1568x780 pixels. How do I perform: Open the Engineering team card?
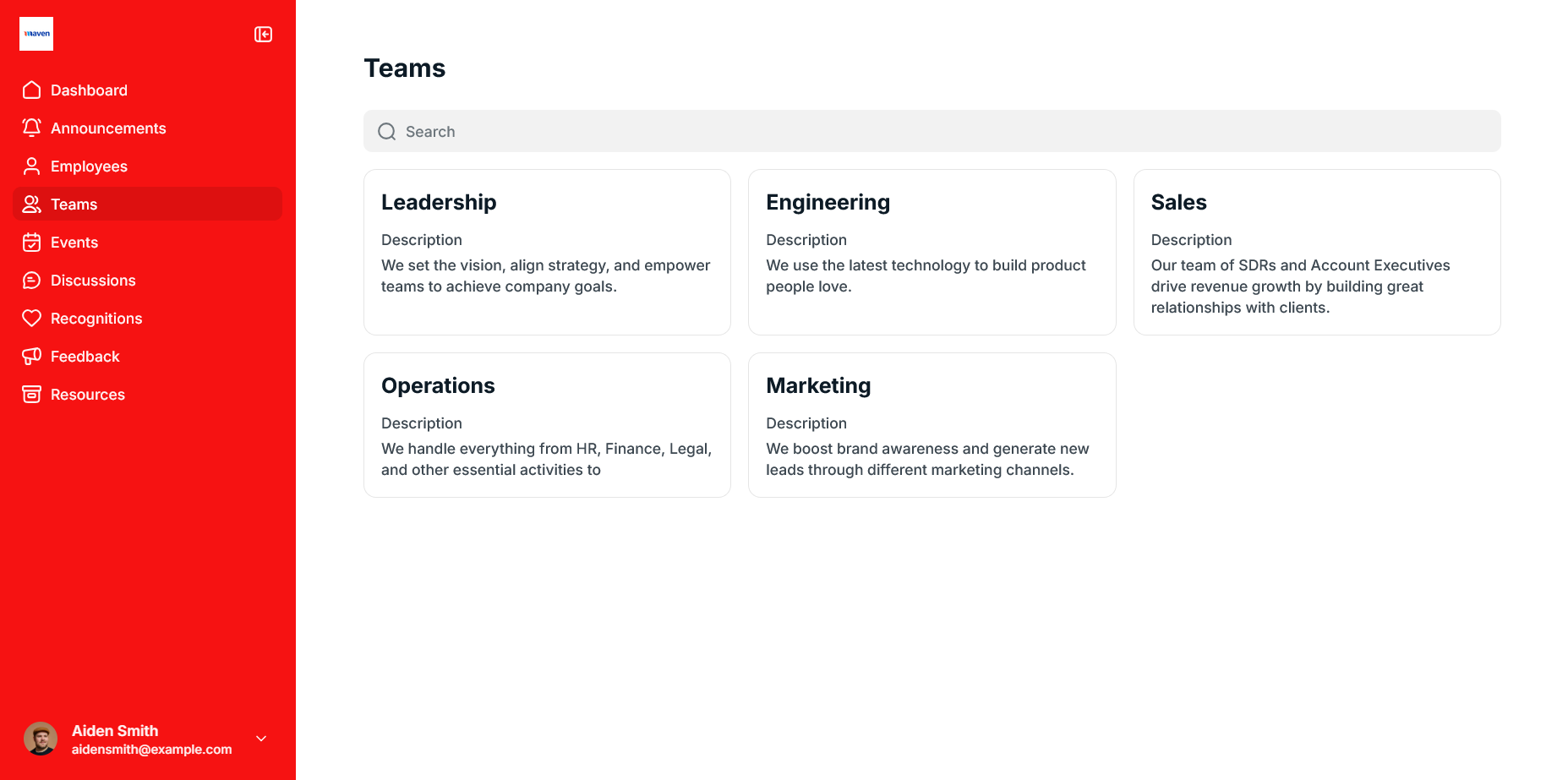pos(932,252)
